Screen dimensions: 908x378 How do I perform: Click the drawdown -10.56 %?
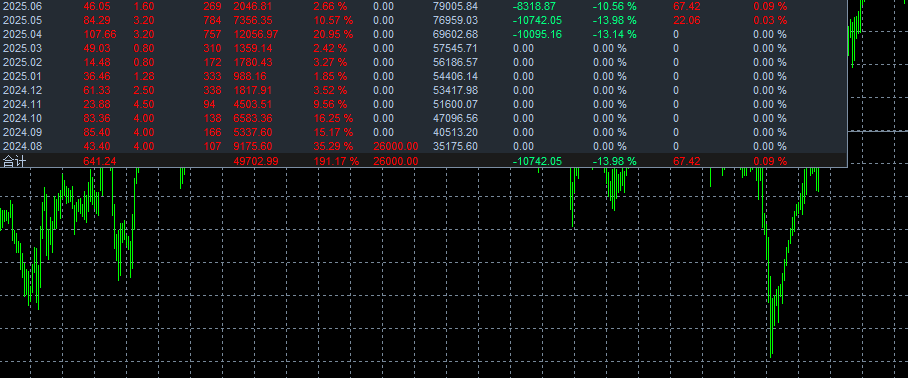[615, 6]
